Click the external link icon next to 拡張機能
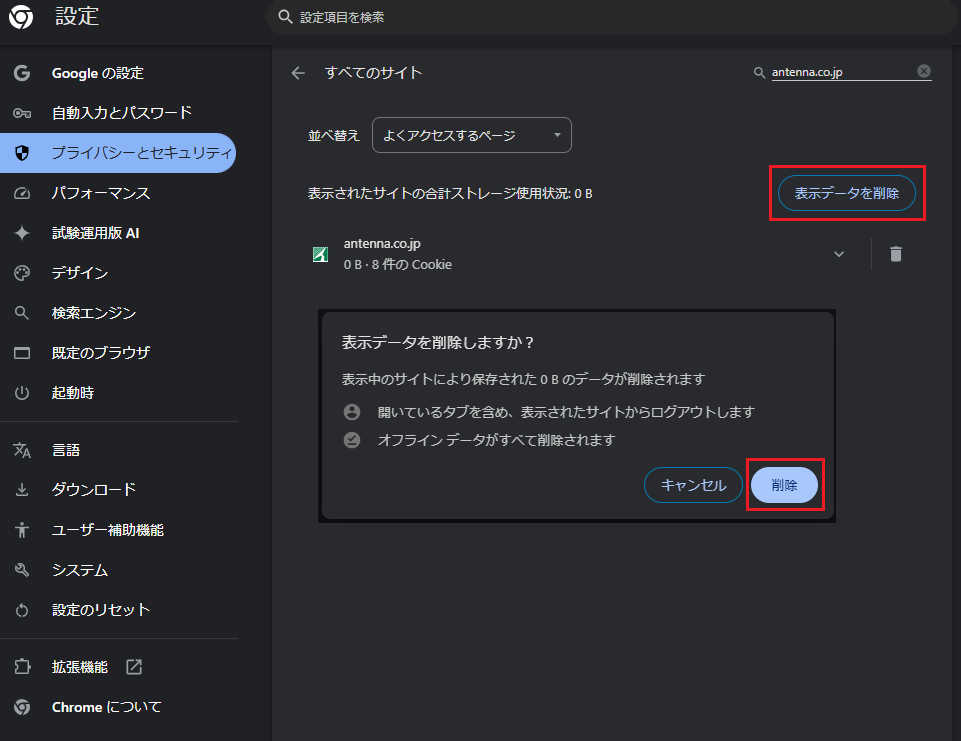This screenshot has width=961, height=741. coord(133,667)
